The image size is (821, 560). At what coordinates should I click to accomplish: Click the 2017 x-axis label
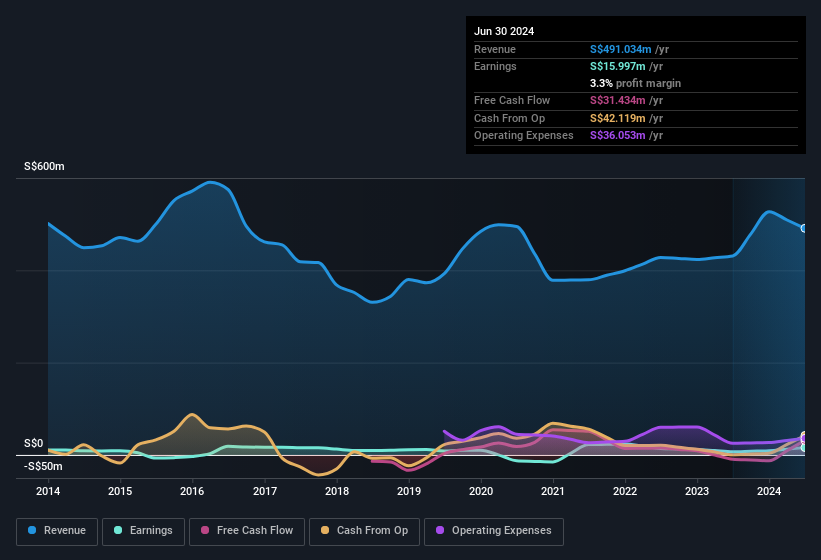pyautogui.click(x=265, y=491)
